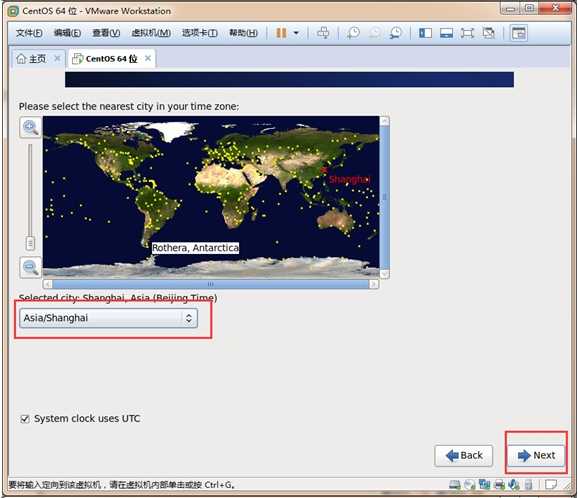
Task: Click the Next button
Action: point(536,456)
